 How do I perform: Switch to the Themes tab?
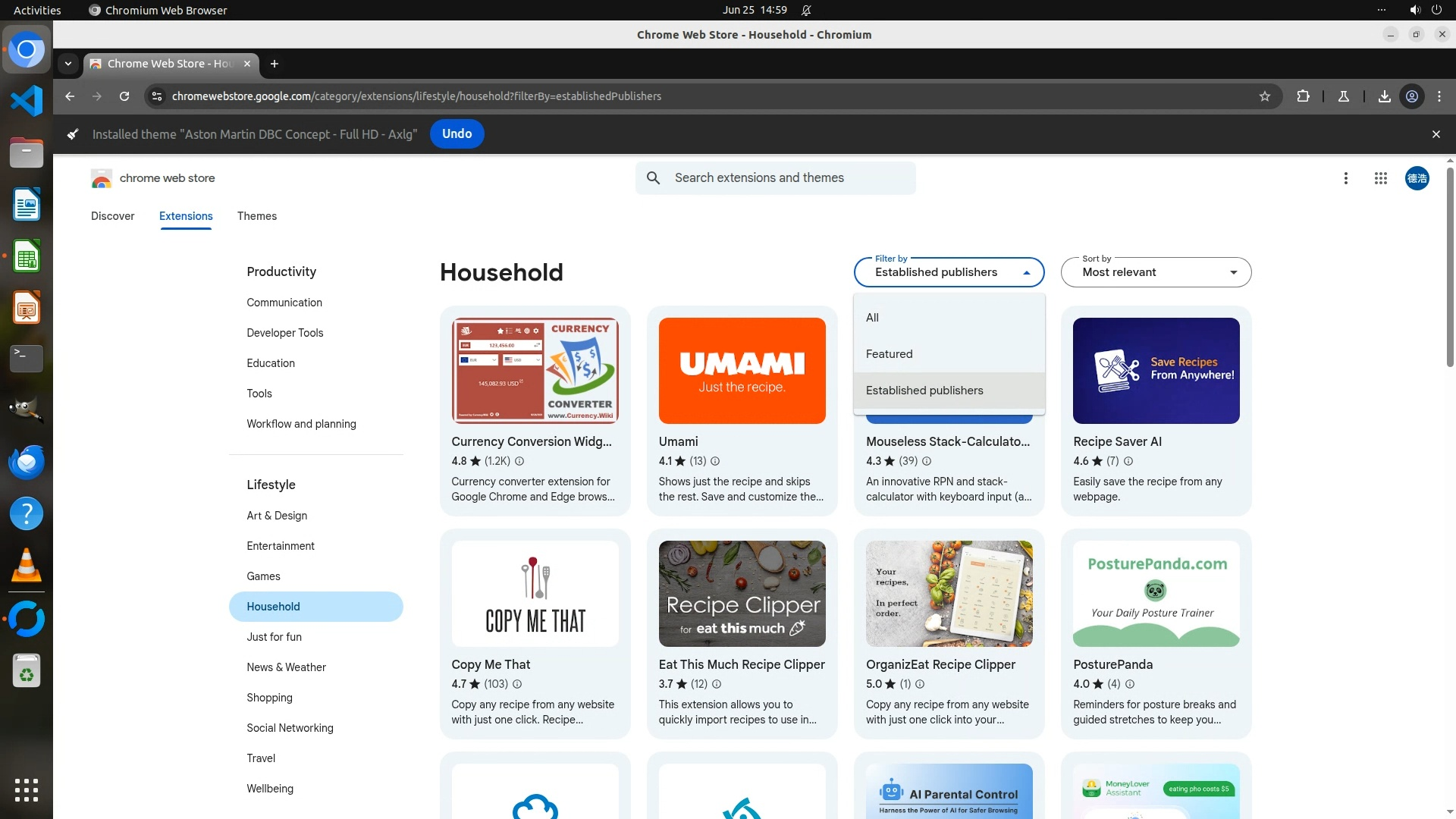coord(256,216)
